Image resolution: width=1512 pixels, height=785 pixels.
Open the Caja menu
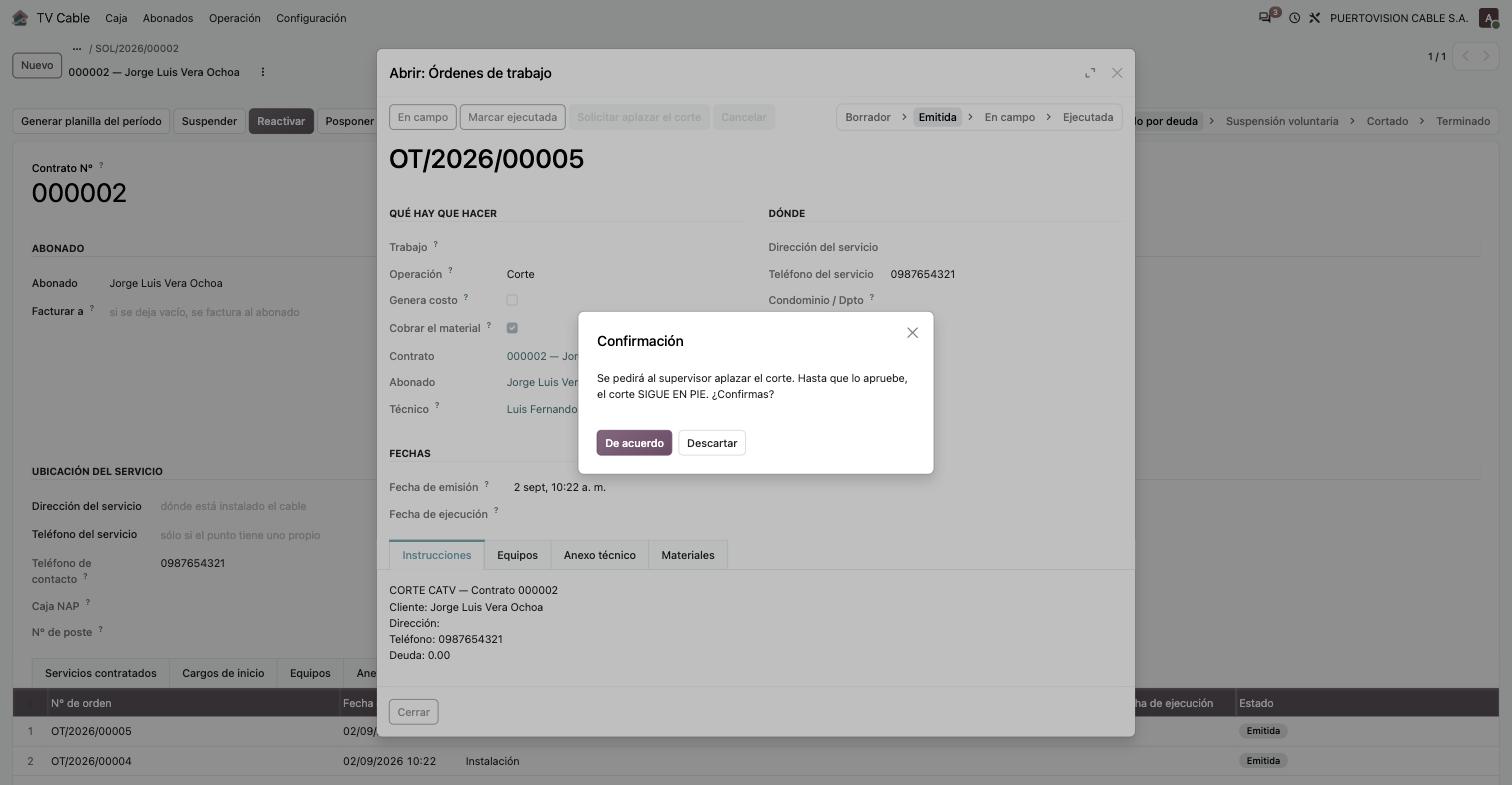pyautogui.click(x=116, y=18)
